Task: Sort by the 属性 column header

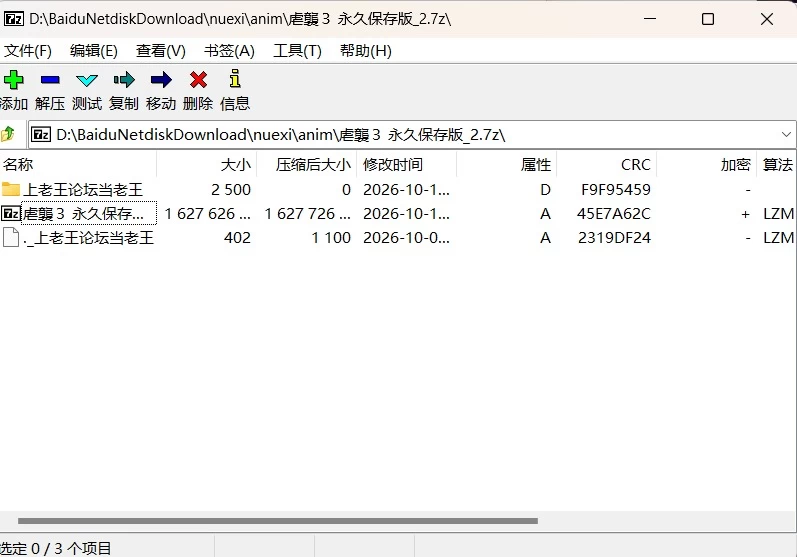Action: click(506, 164)
